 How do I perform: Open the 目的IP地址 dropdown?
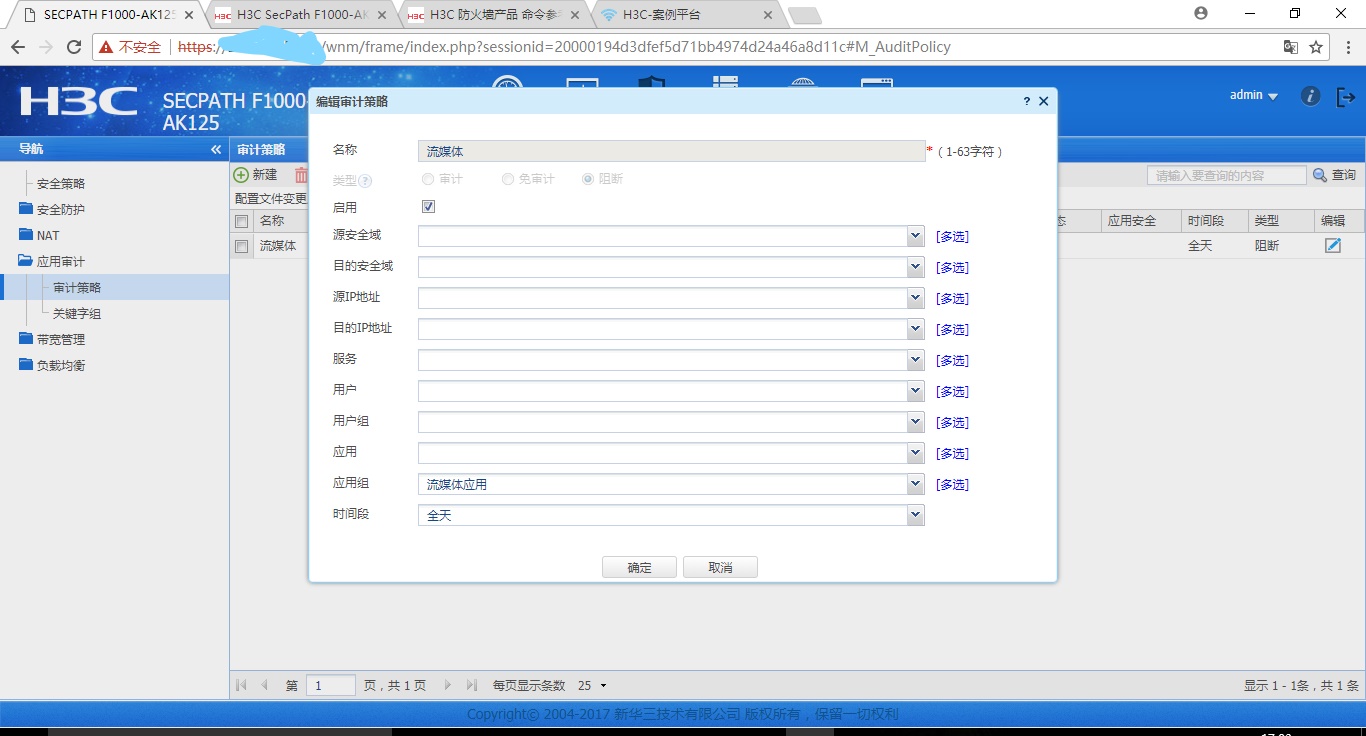(x=915, y=329)
